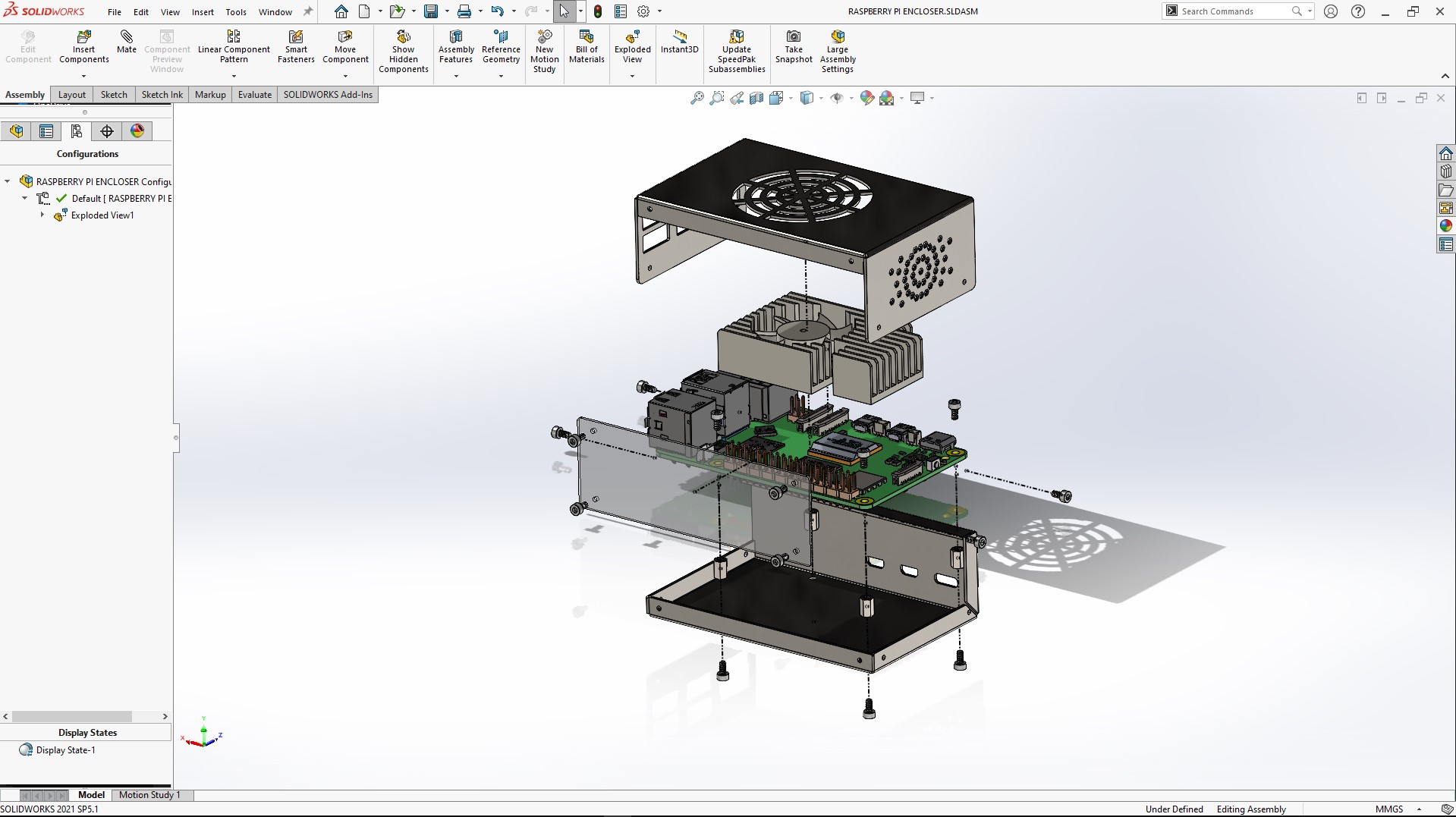Open the user login account icon

pos(1331,11)
